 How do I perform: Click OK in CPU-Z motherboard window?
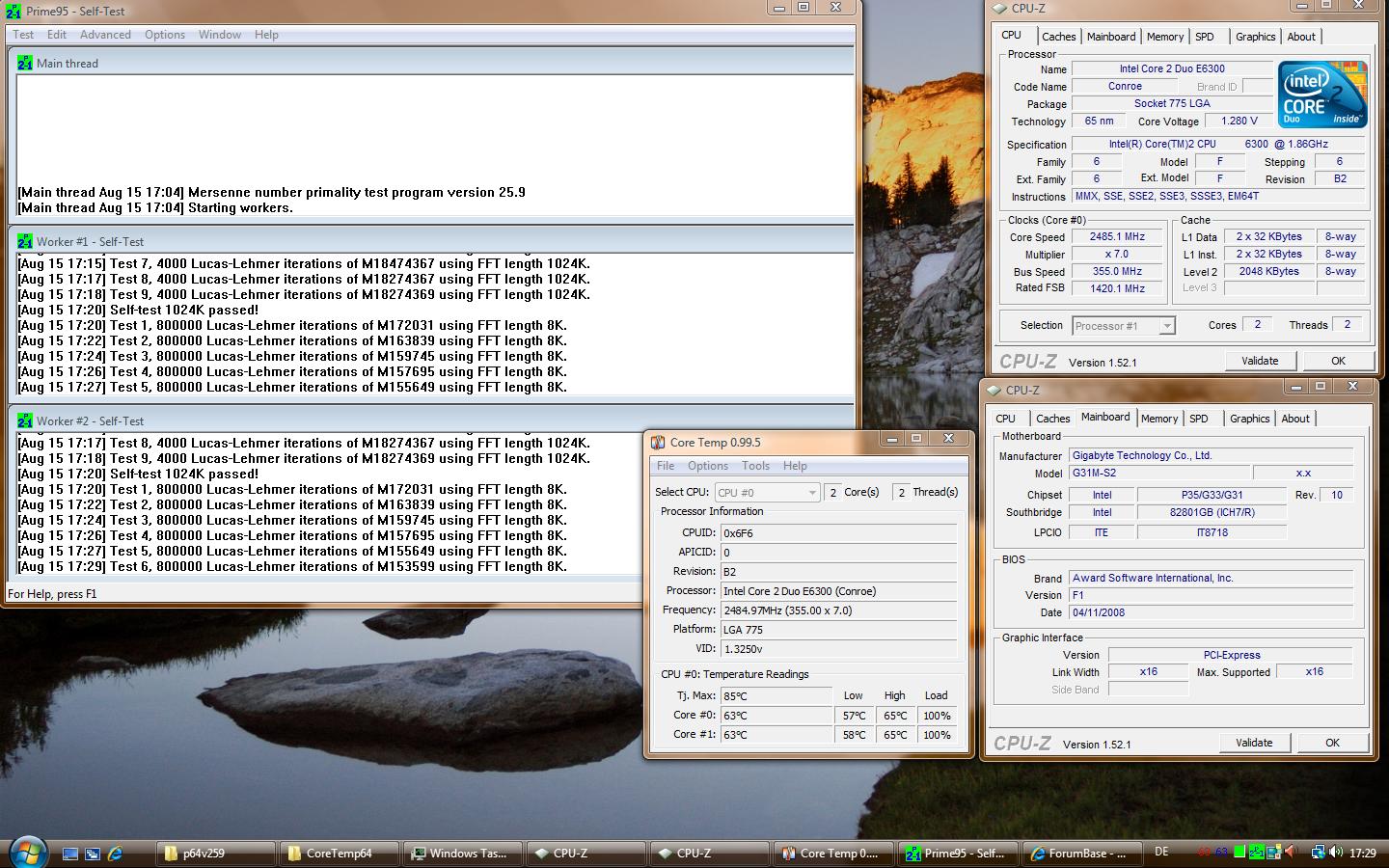(1332, 743)
